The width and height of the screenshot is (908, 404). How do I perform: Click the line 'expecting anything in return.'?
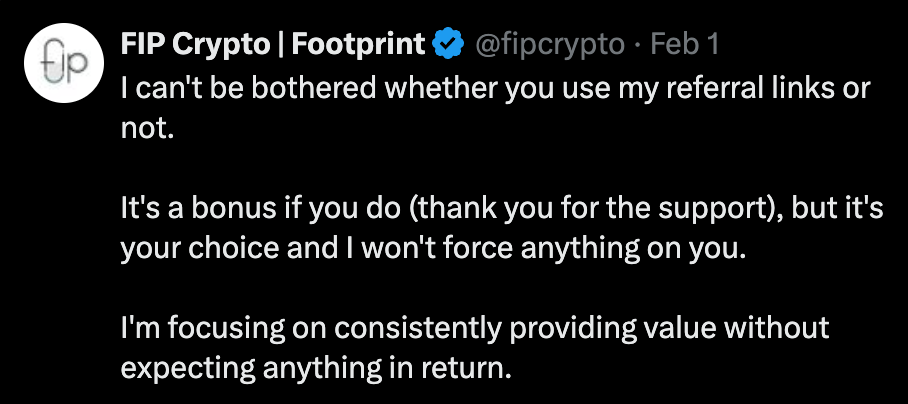[x=316, y=368]
